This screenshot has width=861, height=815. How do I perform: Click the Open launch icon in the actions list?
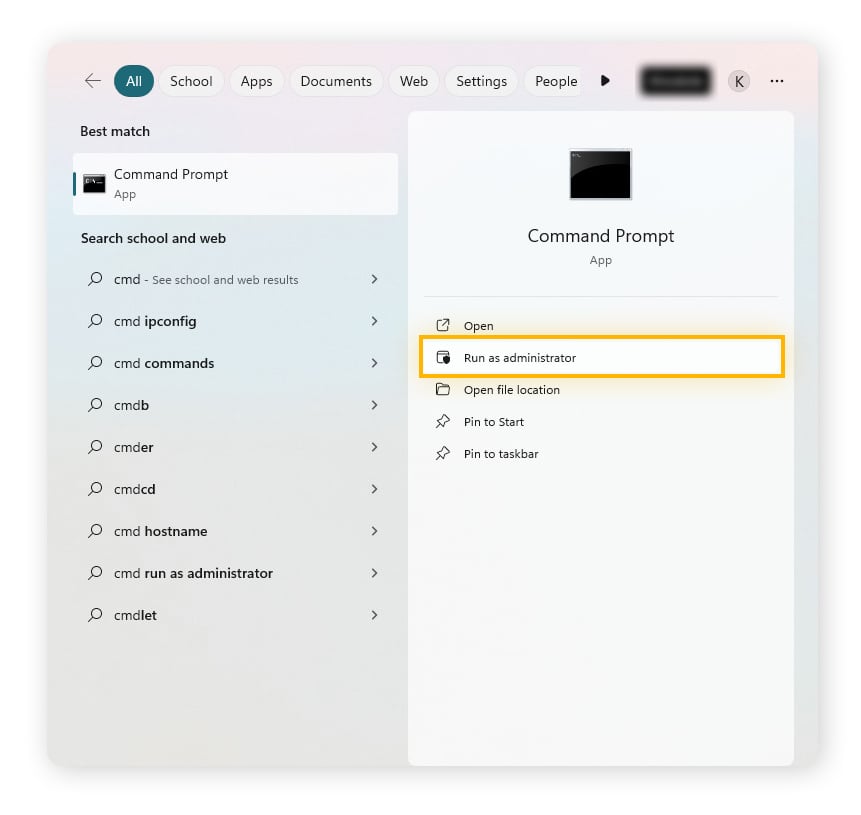(443, 325)
